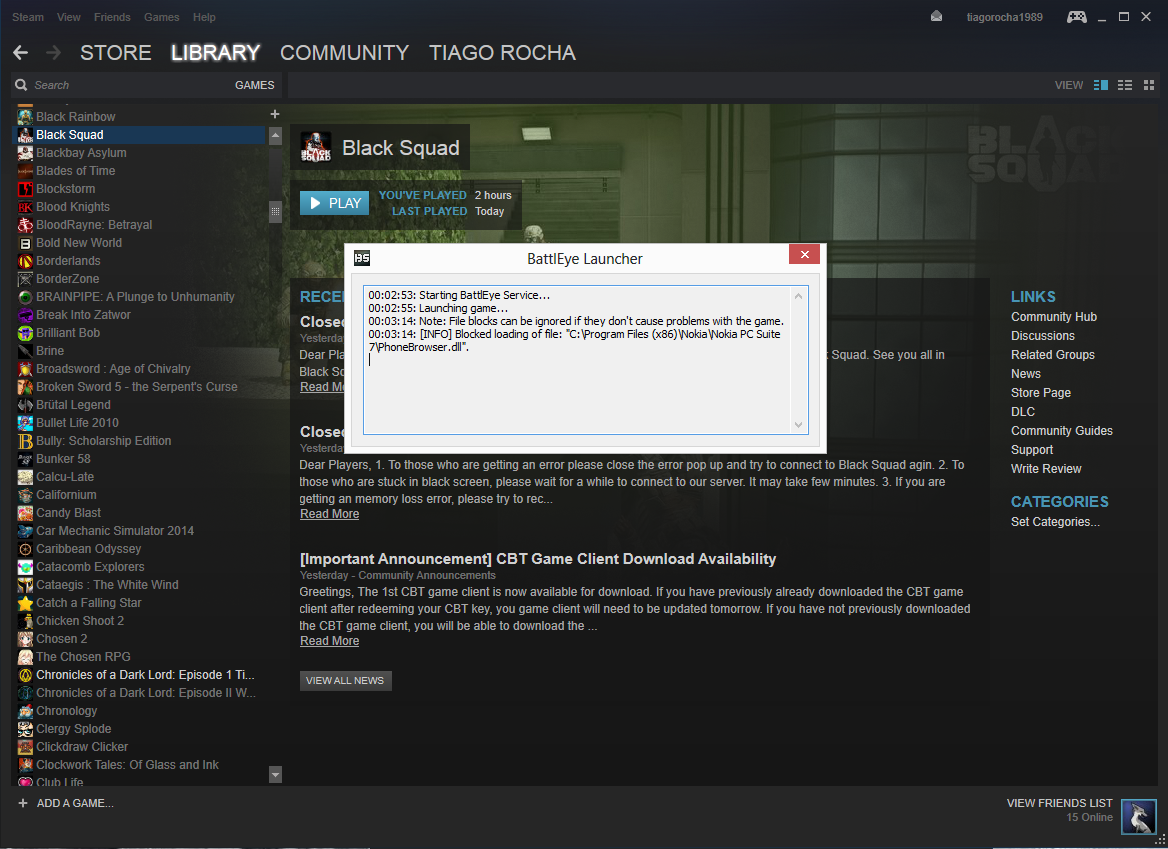Go to the COMMUNITY tab
The width and height of the screenshot is (1168, 849).
pyautogui.click(x=344, y=53)
